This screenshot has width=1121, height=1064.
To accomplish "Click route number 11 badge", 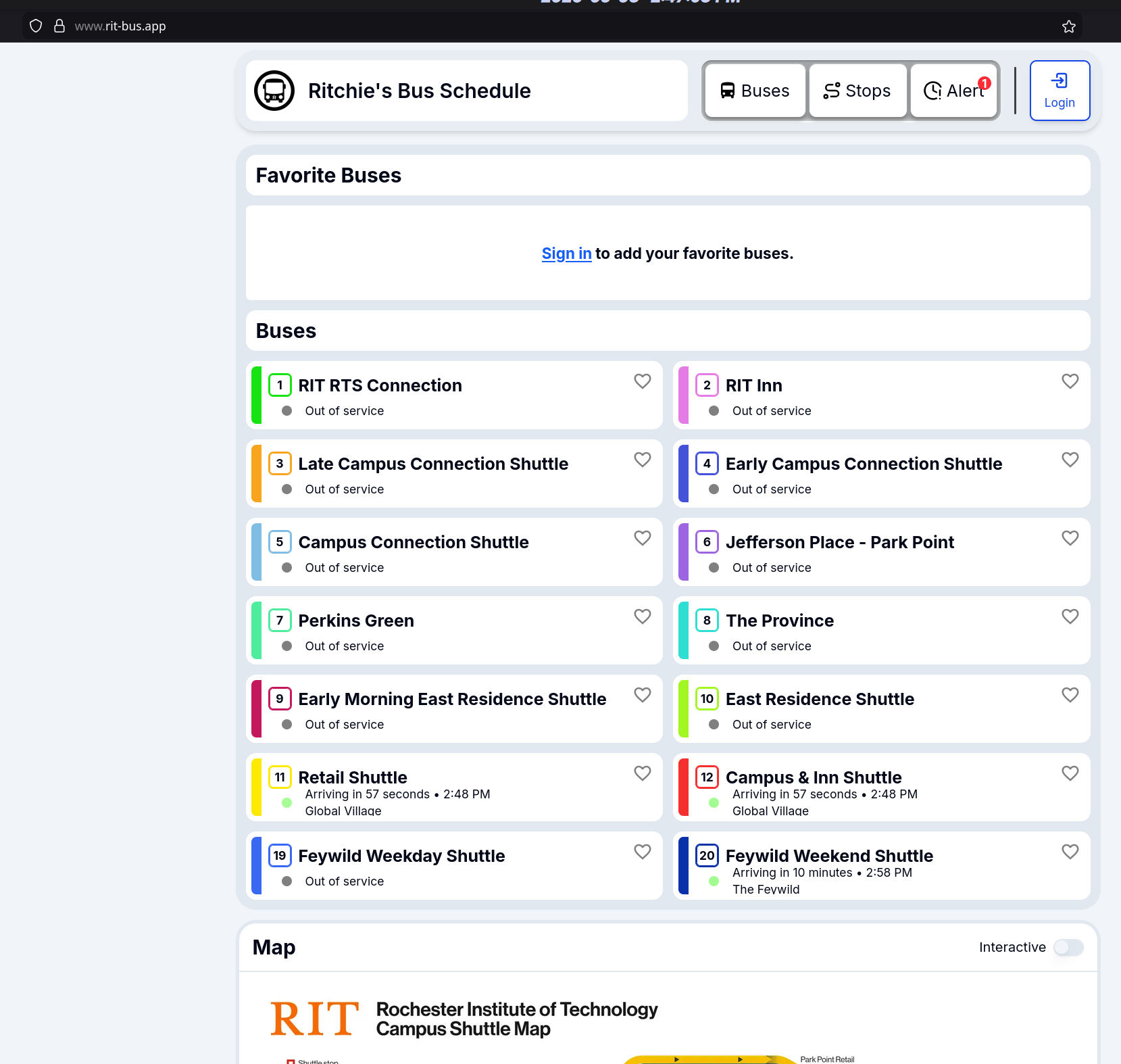I will pos(280,777).
